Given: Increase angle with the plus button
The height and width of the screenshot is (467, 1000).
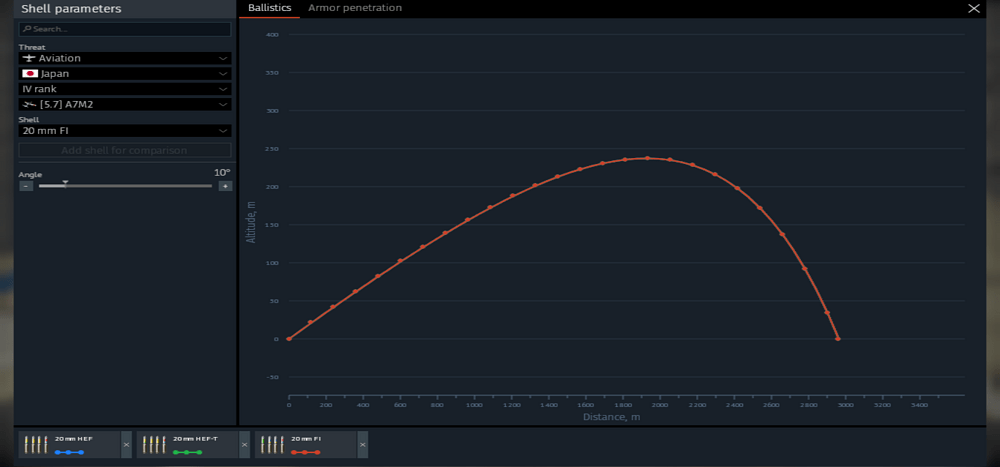Looking at the screenshot, I should [225, 186].
